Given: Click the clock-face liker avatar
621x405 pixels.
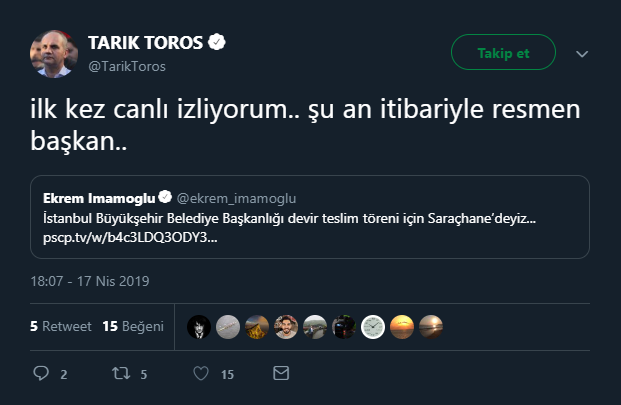Looking at the screenshot, I should (373, 327).
